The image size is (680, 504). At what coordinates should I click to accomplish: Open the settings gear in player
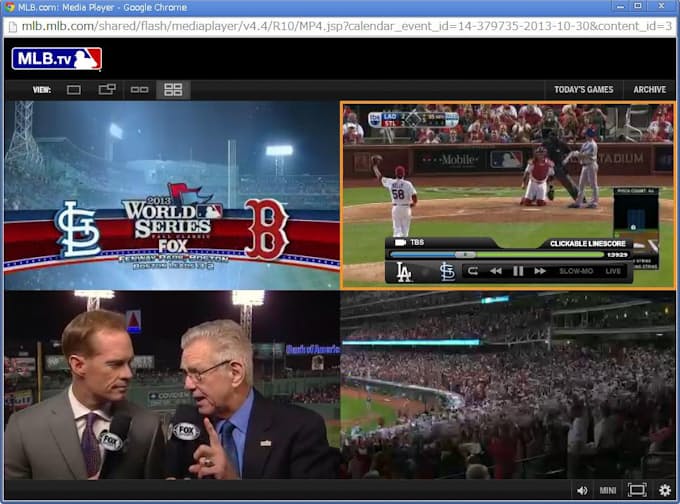click(665, 490)
